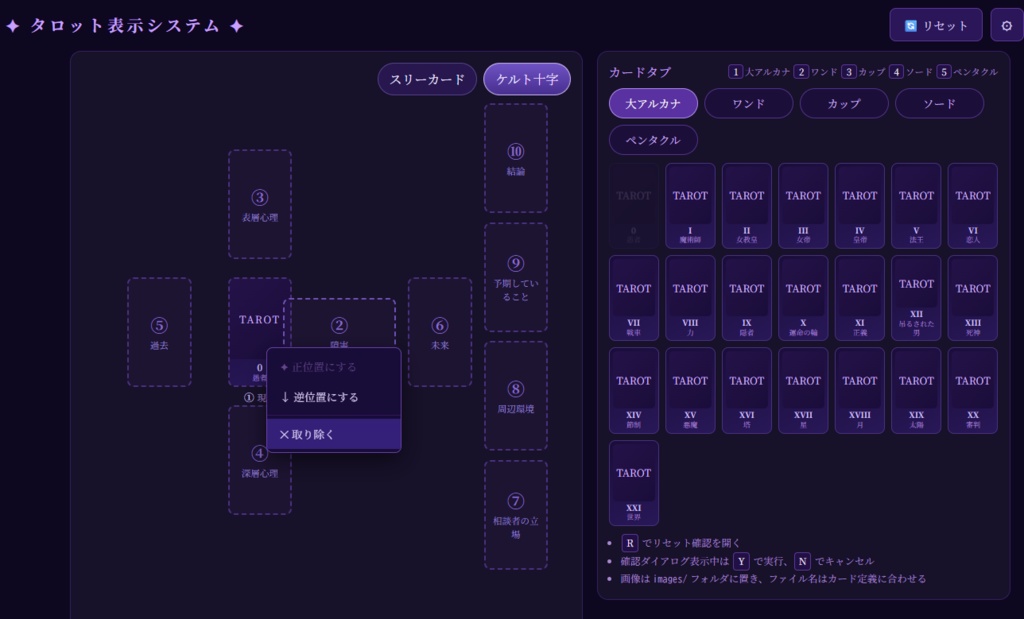
Task: Select the I 魔術師 (Magician) card
Action: pos(690,205)
